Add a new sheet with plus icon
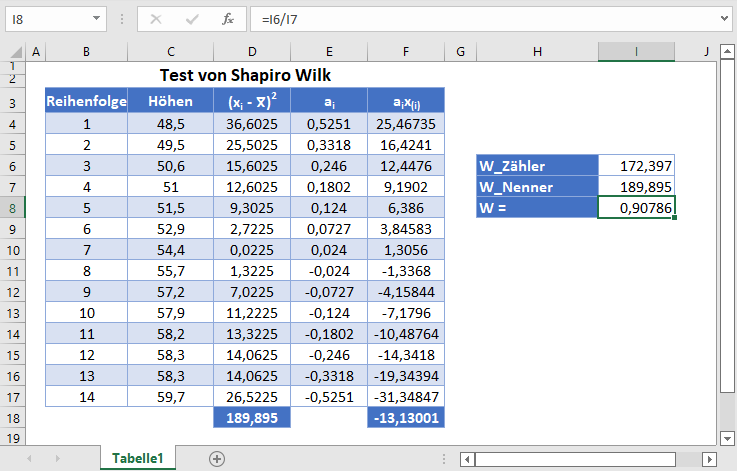This screenshot has width=737, height=471. 217,459
